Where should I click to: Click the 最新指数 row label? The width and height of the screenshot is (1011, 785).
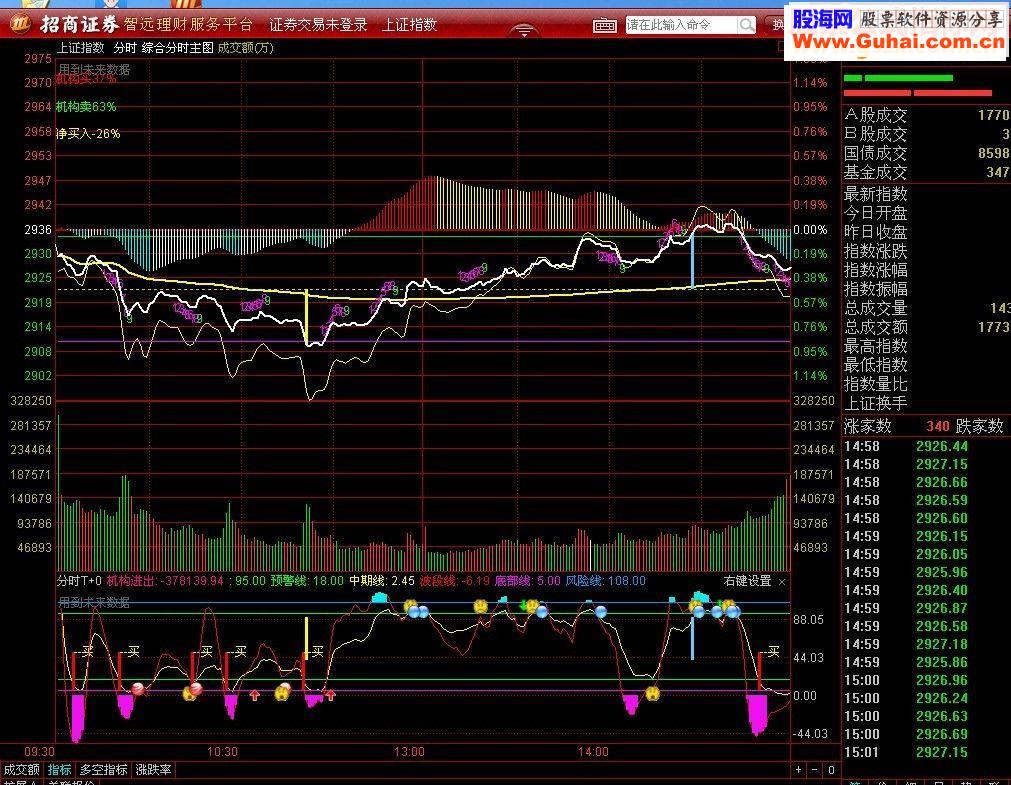(876, 194)
